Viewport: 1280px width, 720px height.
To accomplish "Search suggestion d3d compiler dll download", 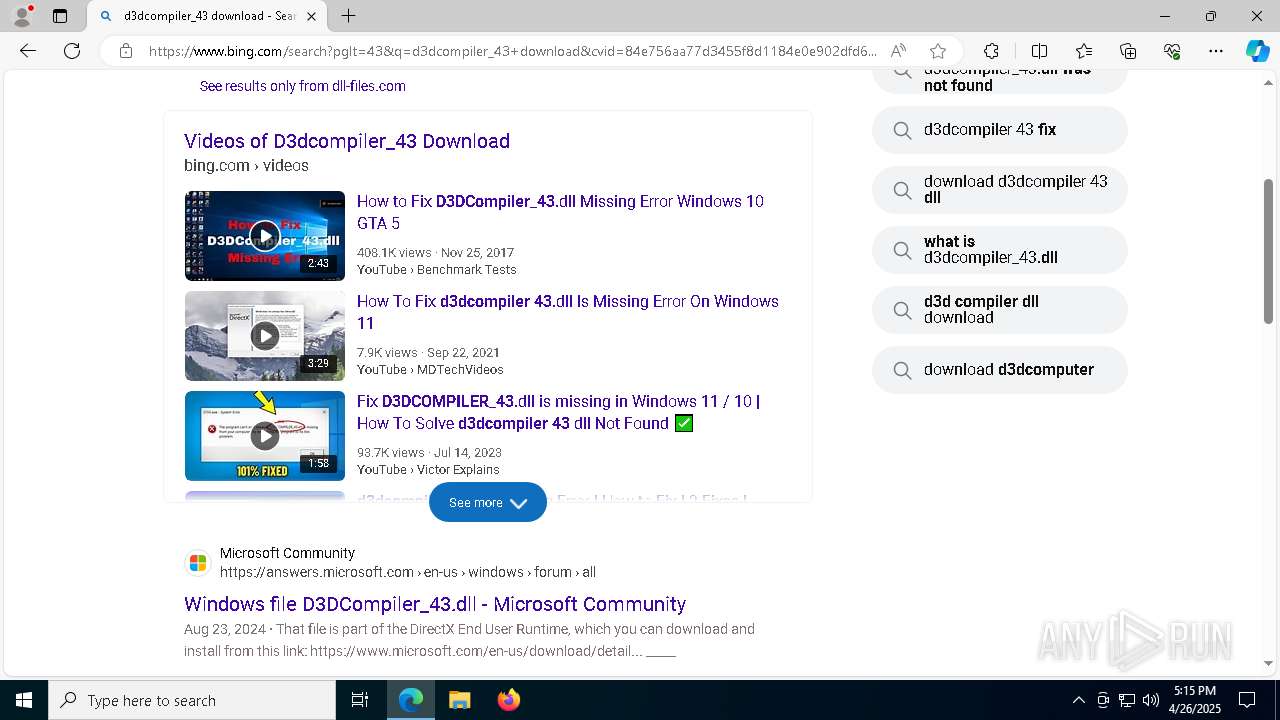I will (1000, 310).
